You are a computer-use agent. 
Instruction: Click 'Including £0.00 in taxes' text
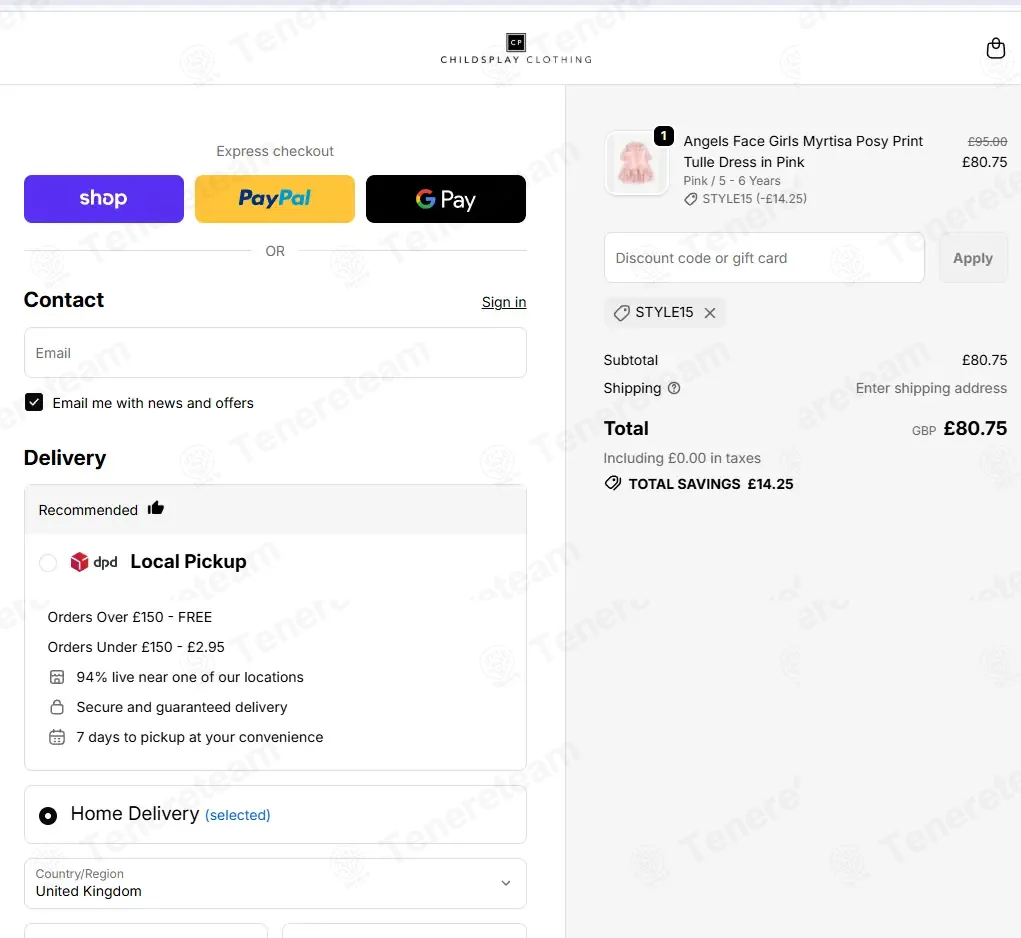682,458
